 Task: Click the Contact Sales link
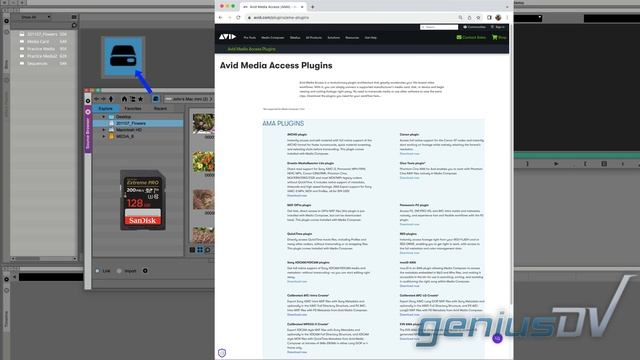coord(471,37)
